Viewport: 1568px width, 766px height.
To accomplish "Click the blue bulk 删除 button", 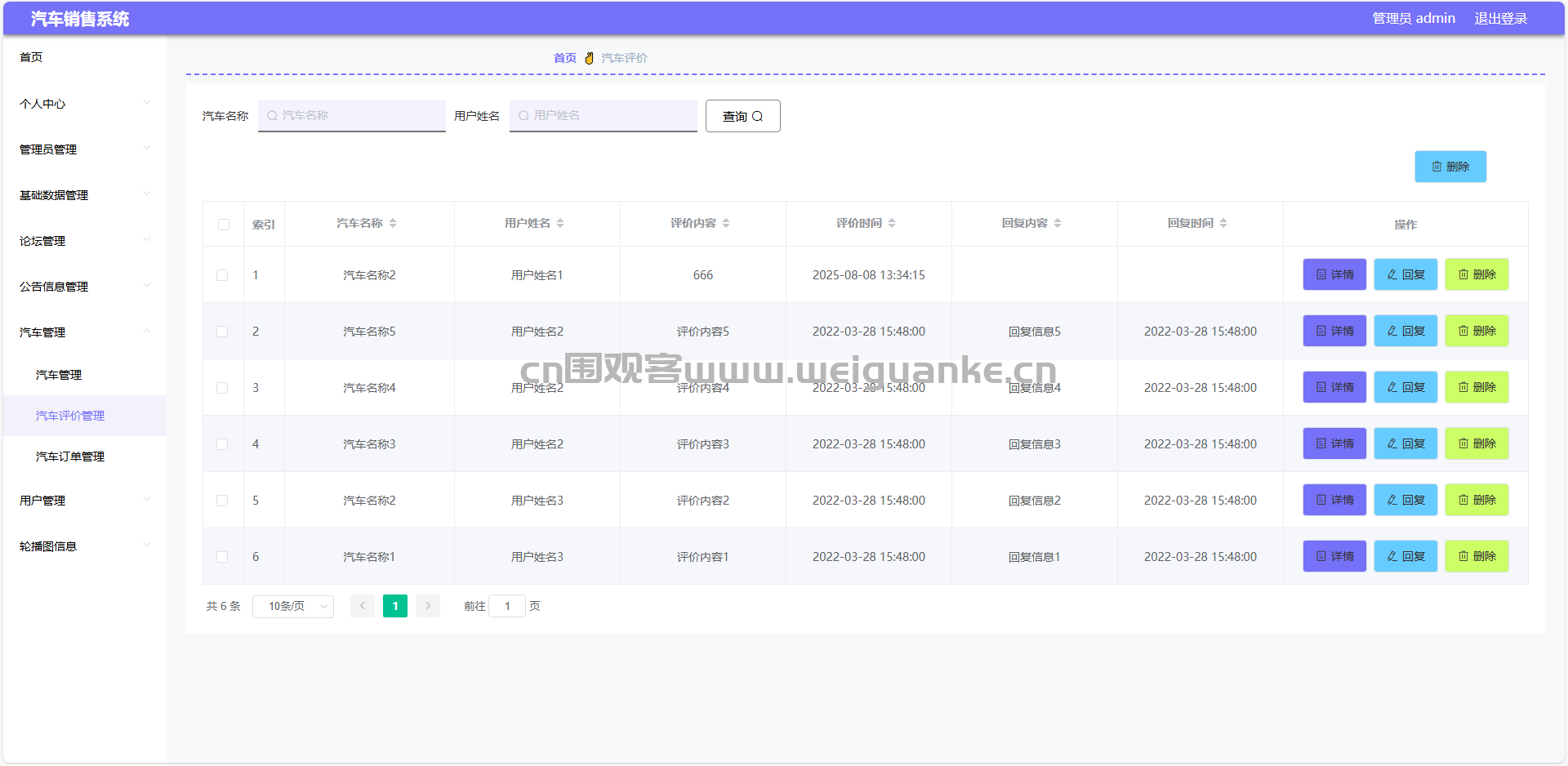I will tap(1450, 167).
